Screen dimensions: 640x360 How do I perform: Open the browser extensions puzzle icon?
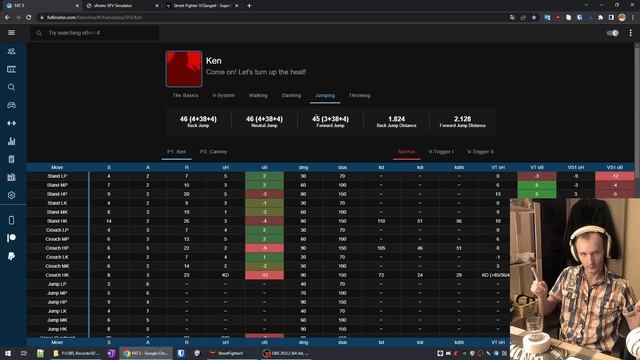600,18
